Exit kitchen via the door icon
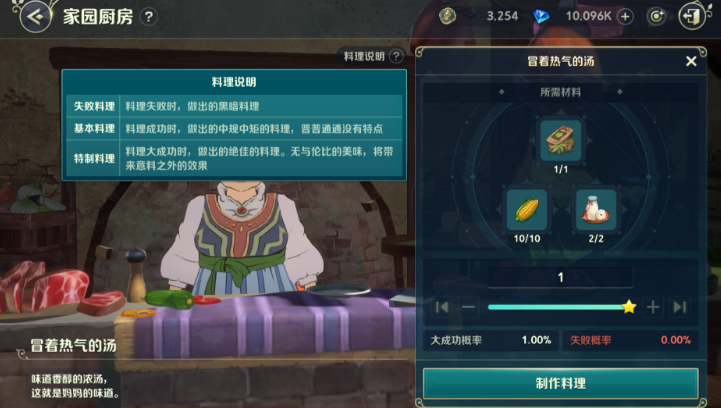 click(692, 17)
